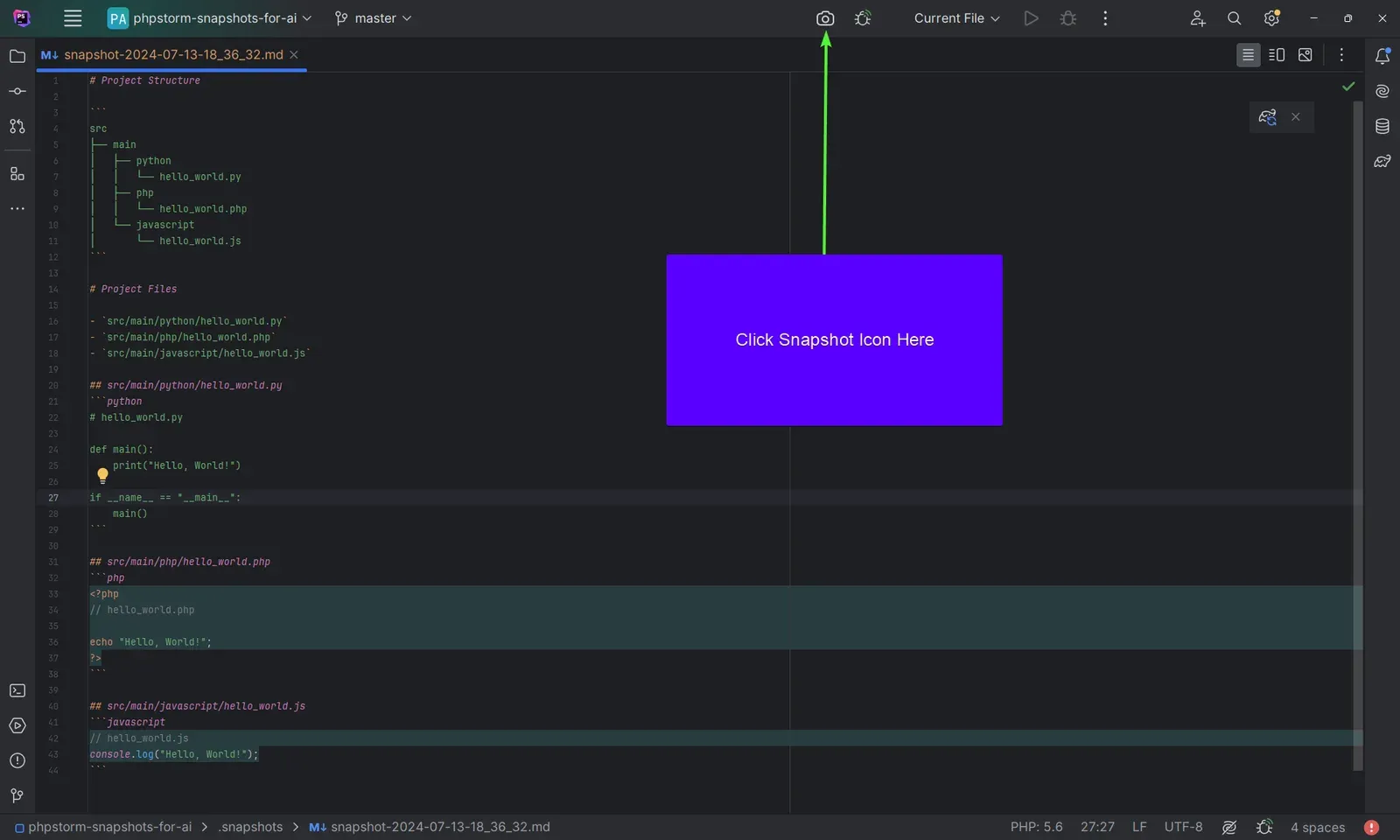
Task: Click the '## src/main/php/hello_world.php' heading
Action: click(180, 563)
